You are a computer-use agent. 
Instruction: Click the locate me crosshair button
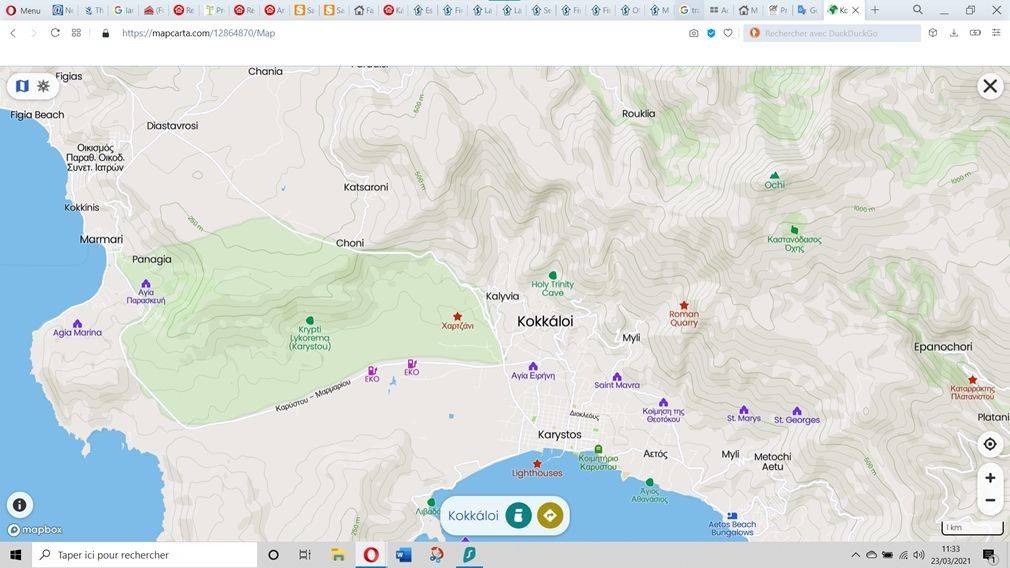pos(989,444)
